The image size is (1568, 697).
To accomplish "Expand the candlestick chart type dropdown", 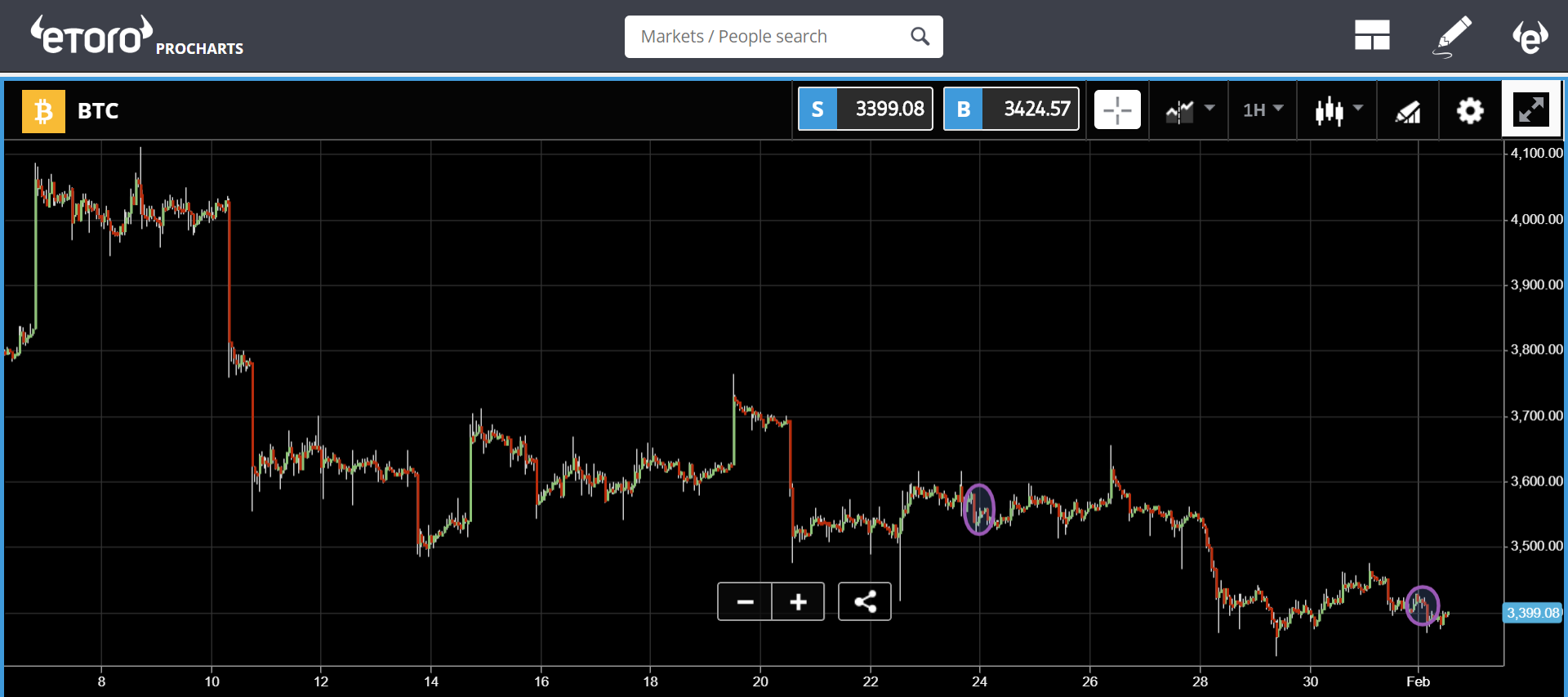I will (x=1339, y=109).
